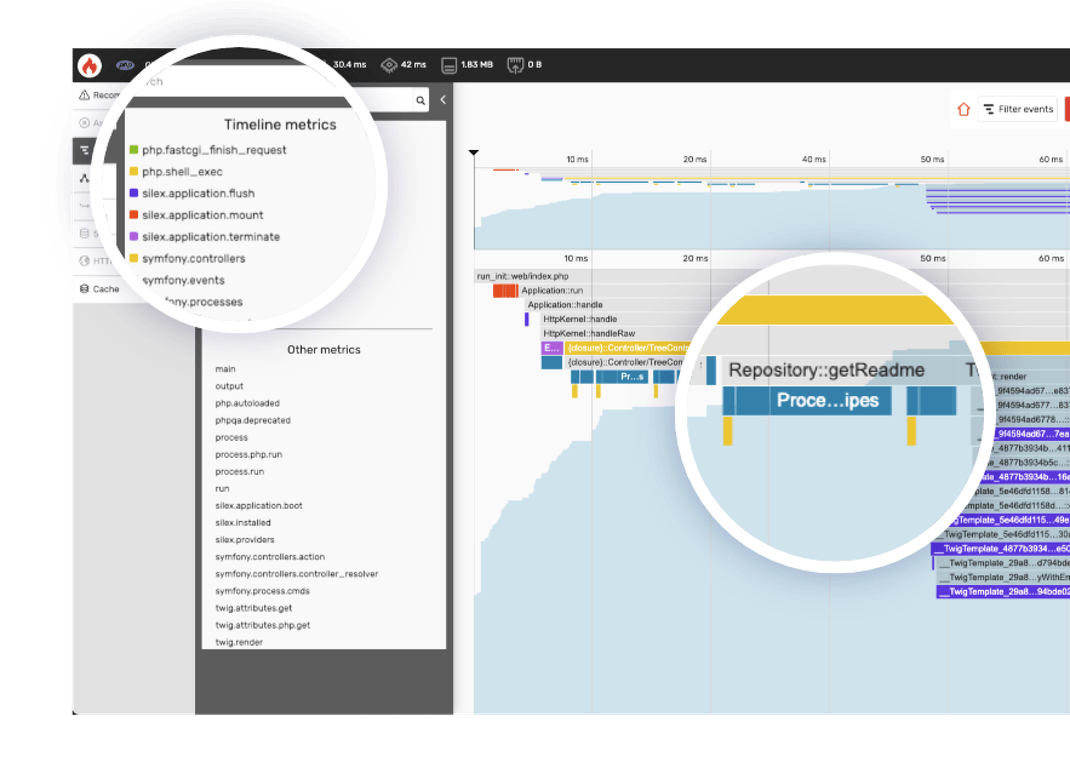Select the 0 B network value
Image resolution: width=1070 pixels, height=763 pixels.
[534, 65]
